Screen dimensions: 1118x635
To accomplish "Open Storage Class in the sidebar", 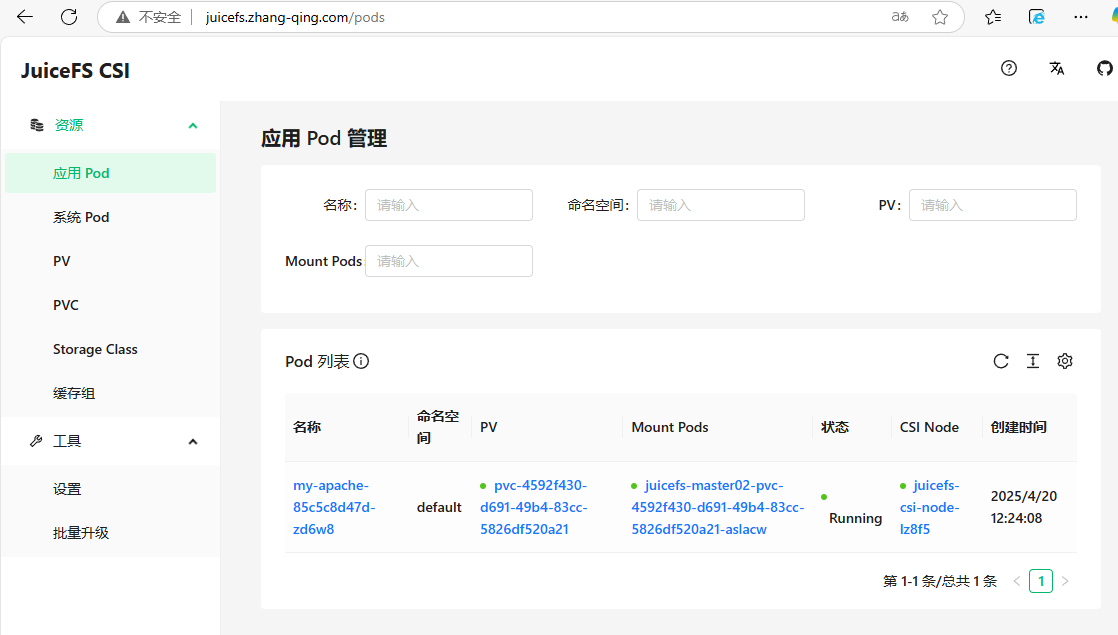I will 111,349.
